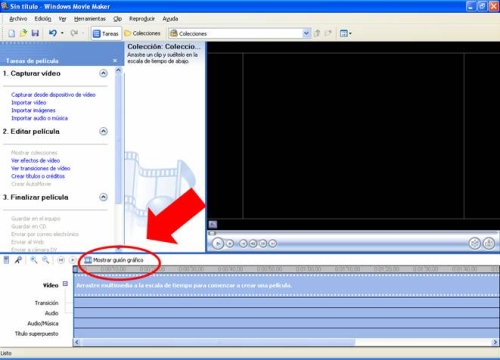Click the set audio levels icon
500x360 pixels.
pos(6,260)
